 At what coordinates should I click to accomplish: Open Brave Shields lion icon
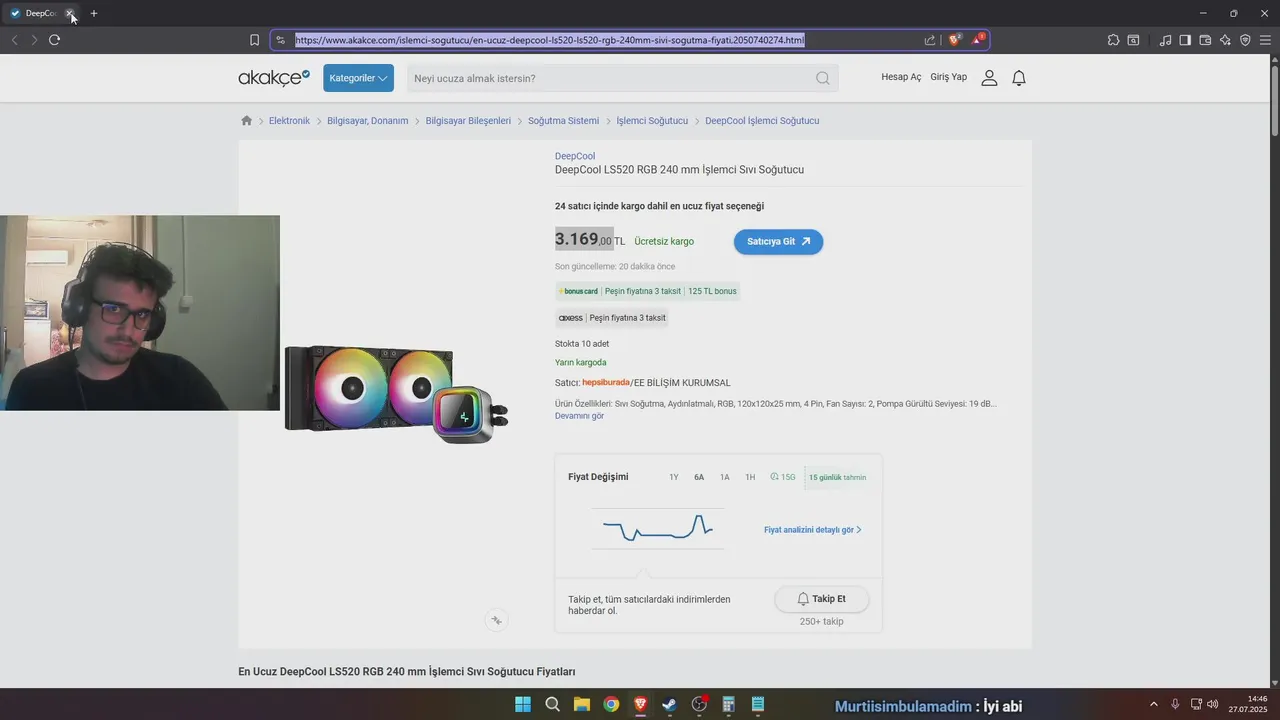tap(954, 40)
